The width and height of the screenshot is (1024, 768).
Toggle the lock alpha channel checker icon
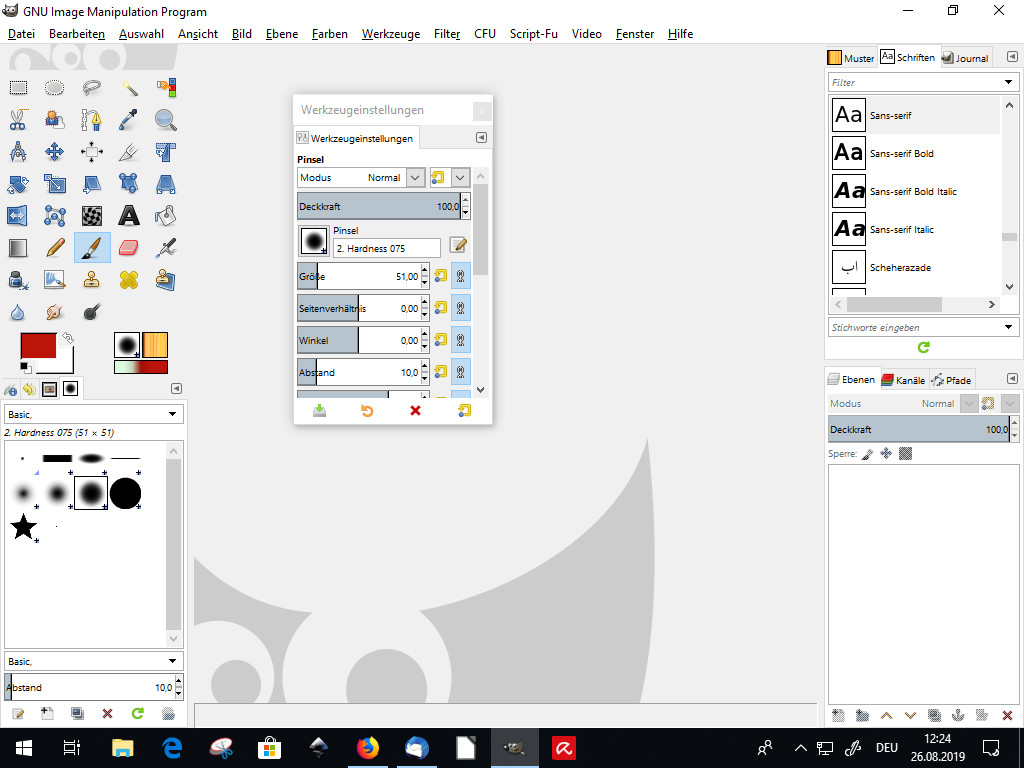point(905,454)
